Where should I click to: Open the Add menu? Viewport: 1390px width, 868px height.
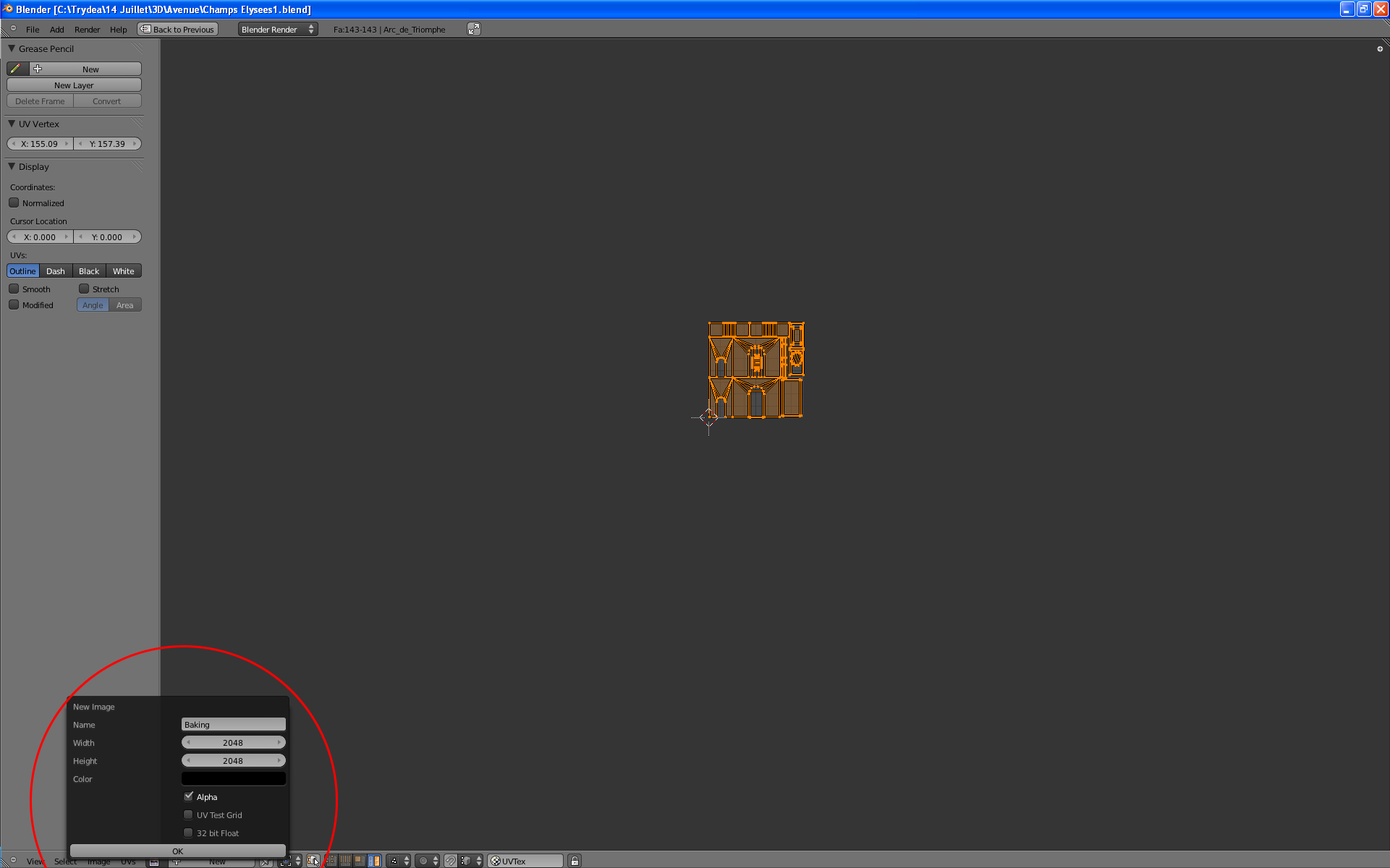tap(57, 30)
